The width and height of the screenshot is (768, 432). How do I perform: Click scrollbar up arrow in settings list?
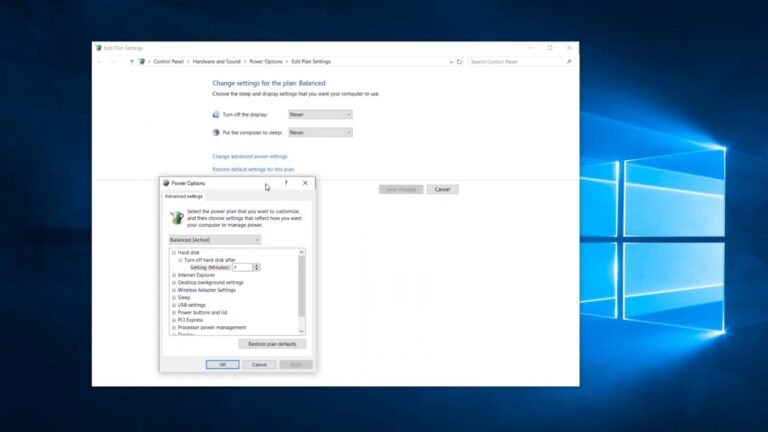301,252
